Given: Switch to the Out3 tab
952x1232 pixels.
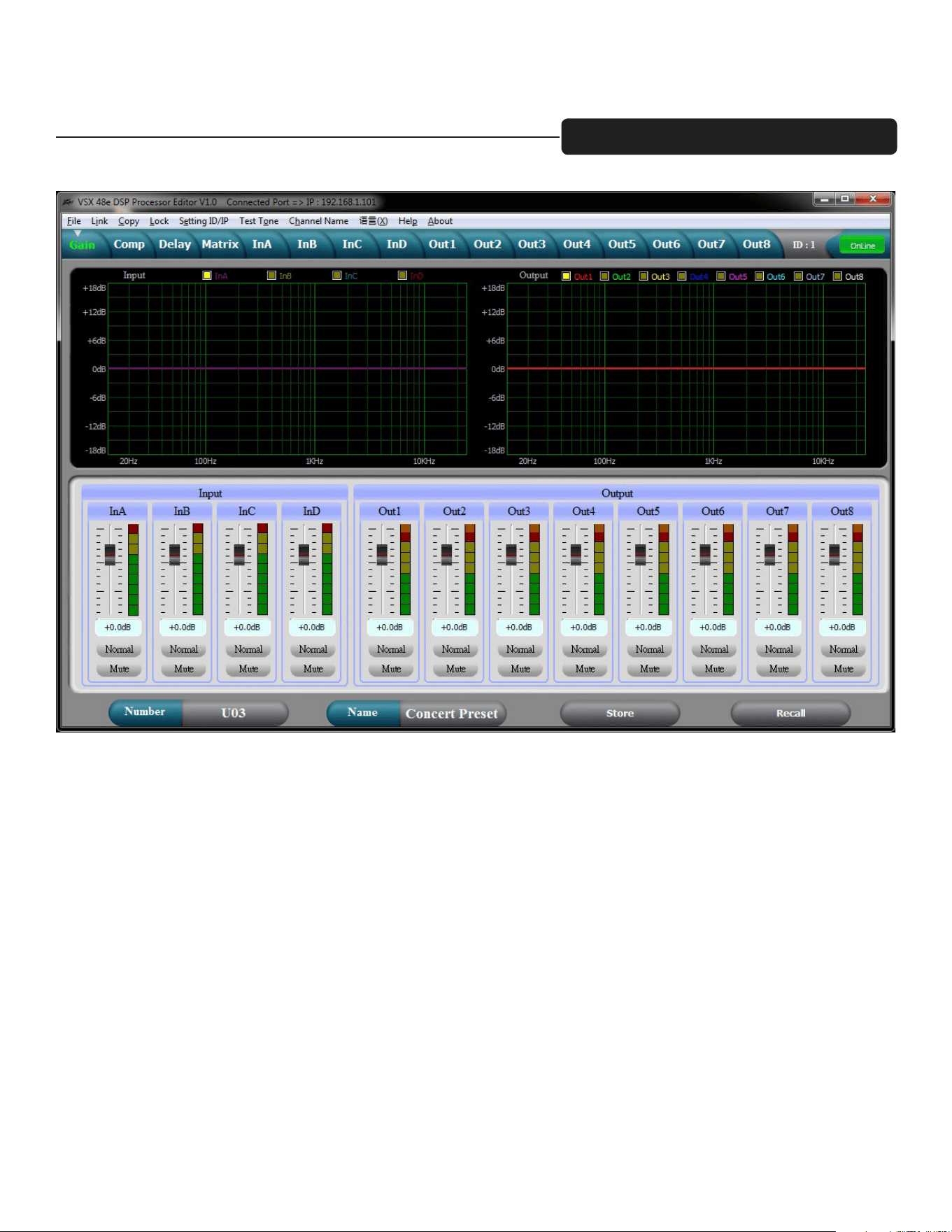Looking at the screenshot, I should (x=532, y=245).
